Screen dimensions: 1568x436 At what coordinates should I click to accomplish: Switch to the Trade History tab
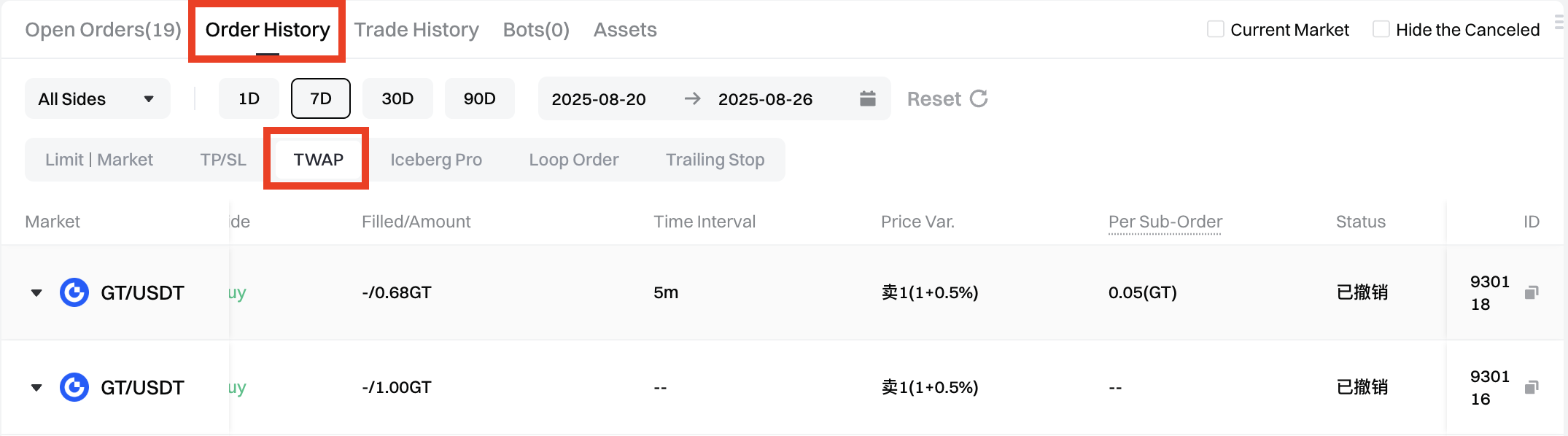pos(416,30)
